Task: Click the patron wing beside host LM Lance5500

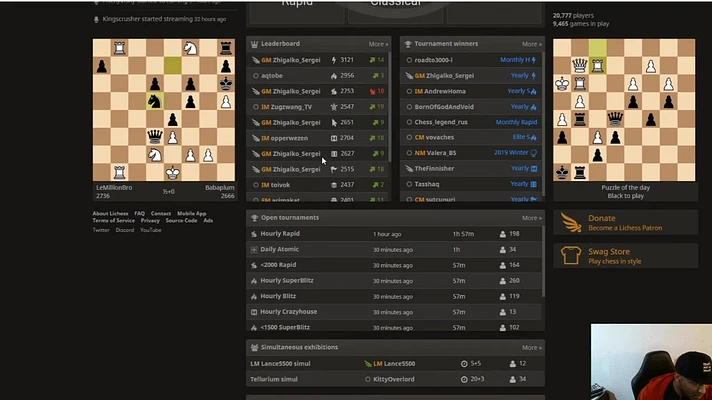Action: pyautogui.click(x=368, y=364)
